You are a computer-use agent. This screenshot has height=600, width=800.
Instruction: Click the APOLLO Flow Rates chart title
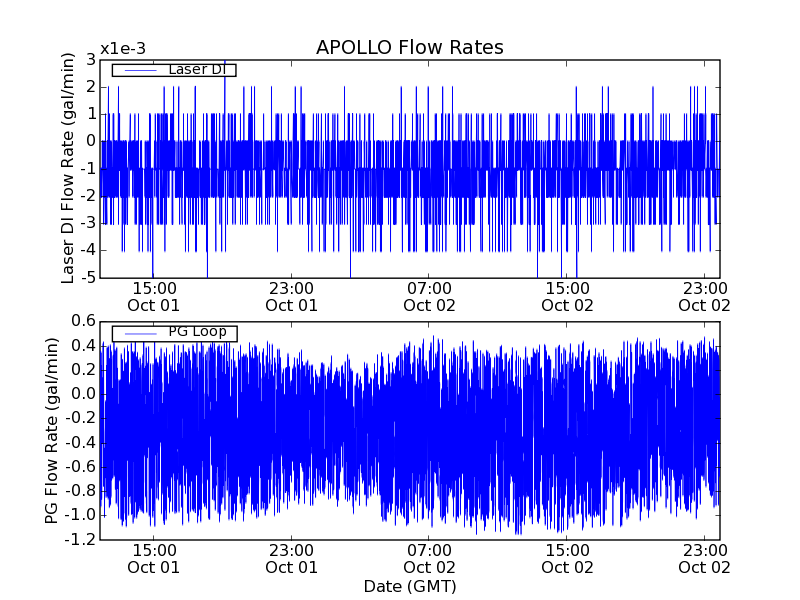point(409,47)
